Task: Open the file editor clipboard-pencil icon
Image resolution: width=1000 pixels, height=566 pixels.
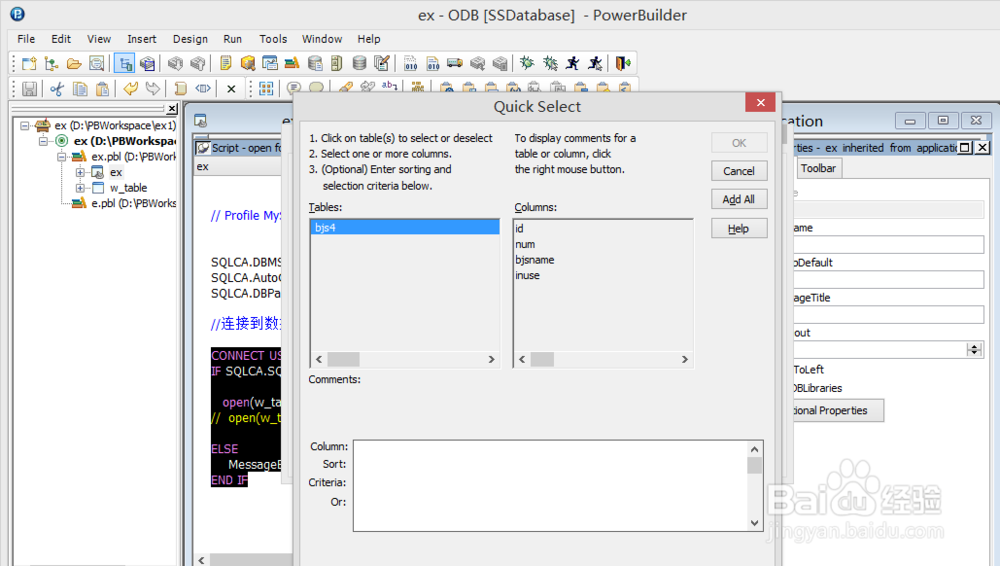Action: (381, 63)
